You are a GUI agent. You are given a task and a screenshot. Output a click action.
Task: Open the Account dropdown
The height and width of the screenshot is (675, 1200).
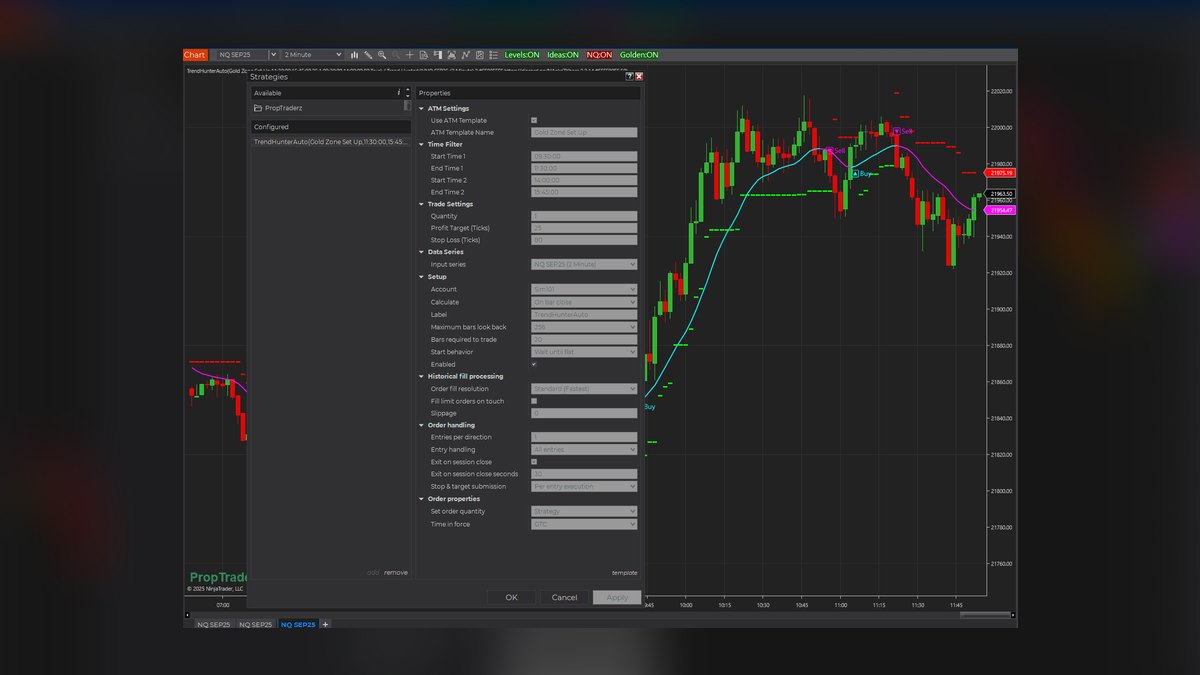click(x=584, y=289)
